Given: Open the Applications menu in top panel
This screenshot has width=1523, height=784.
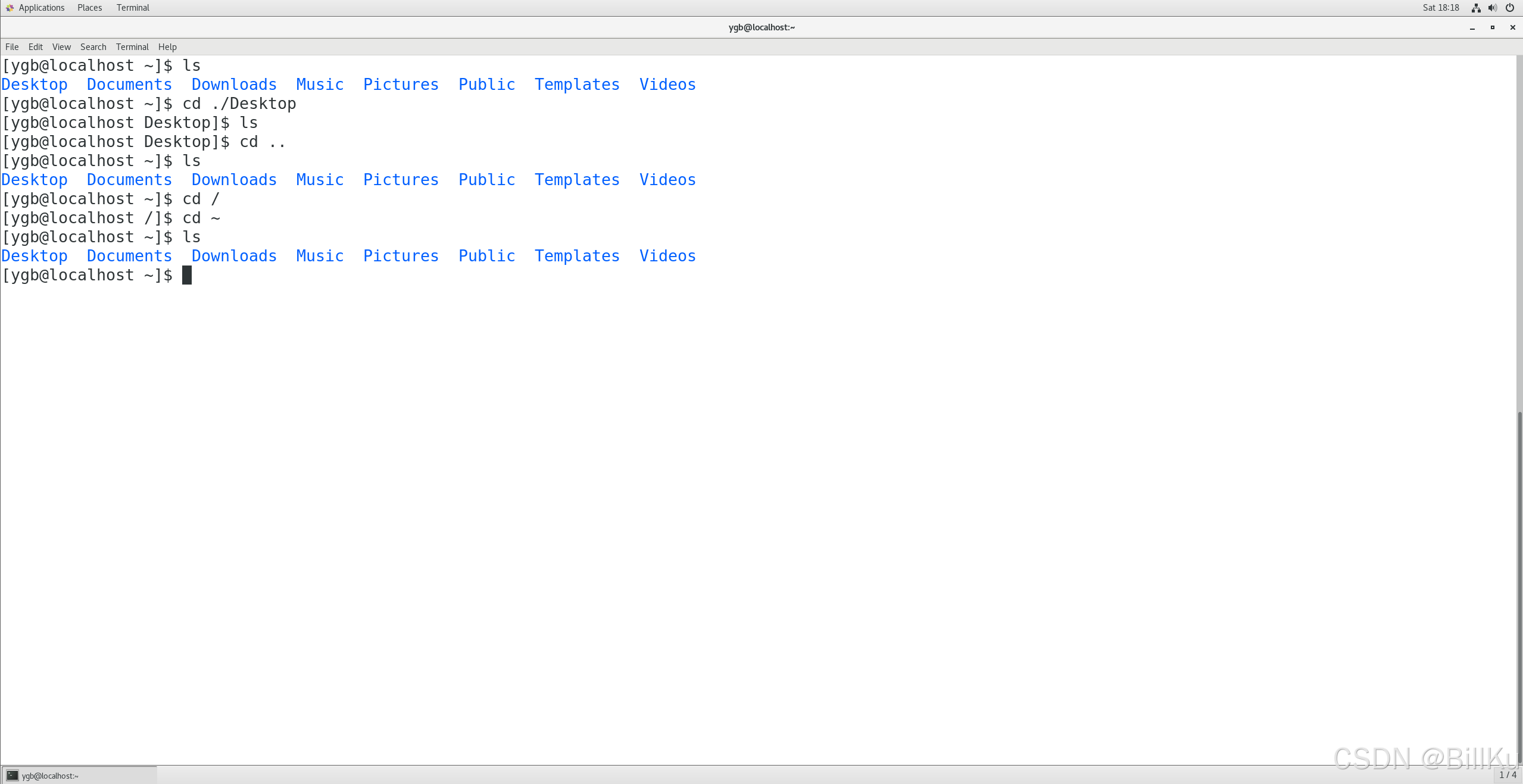Looking at the screenshot, I should [x=41, y=8].
